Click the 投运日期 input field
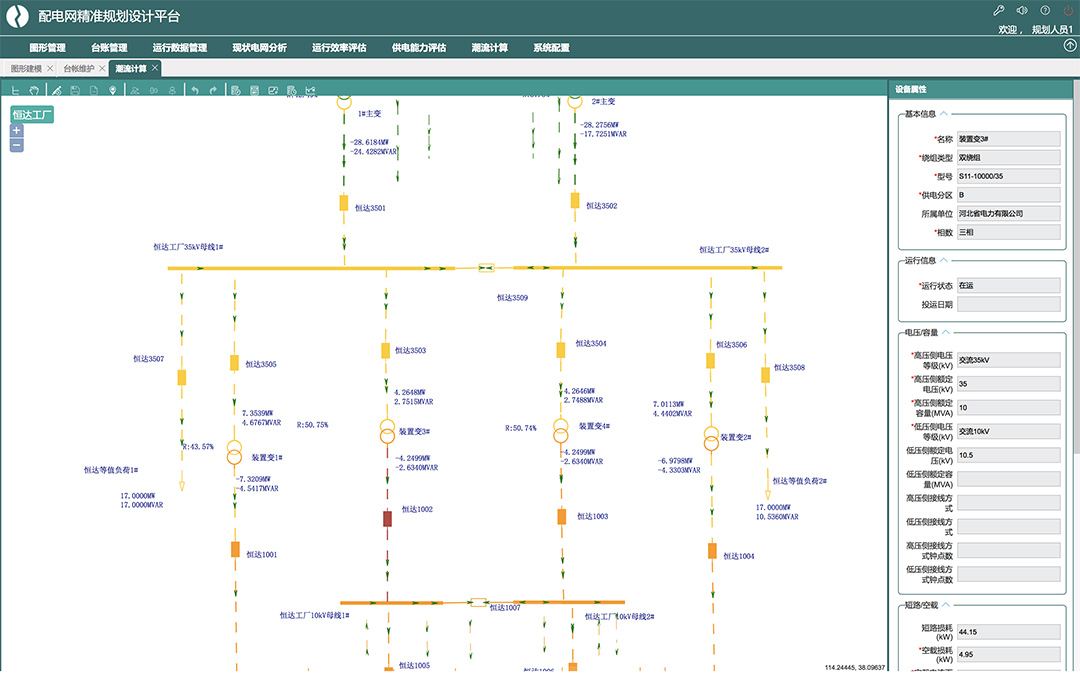This screenshot has height=675, width=1080. click(1008, 304)
